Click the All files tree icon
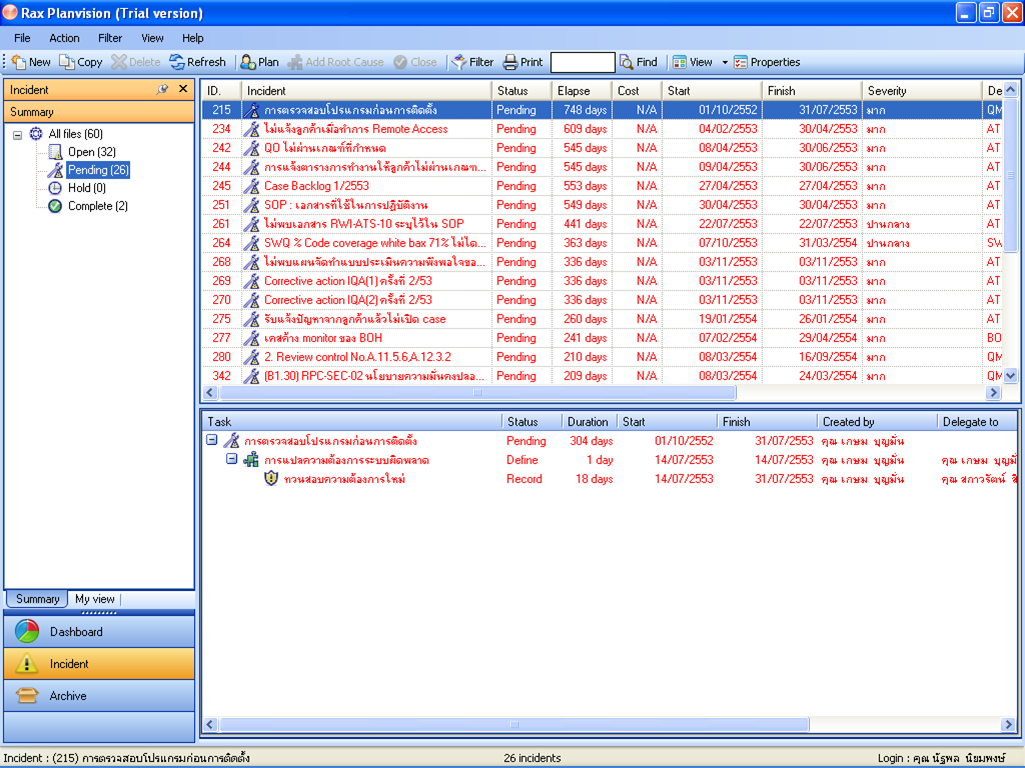1025x768 pixels. tap(36, 134)
